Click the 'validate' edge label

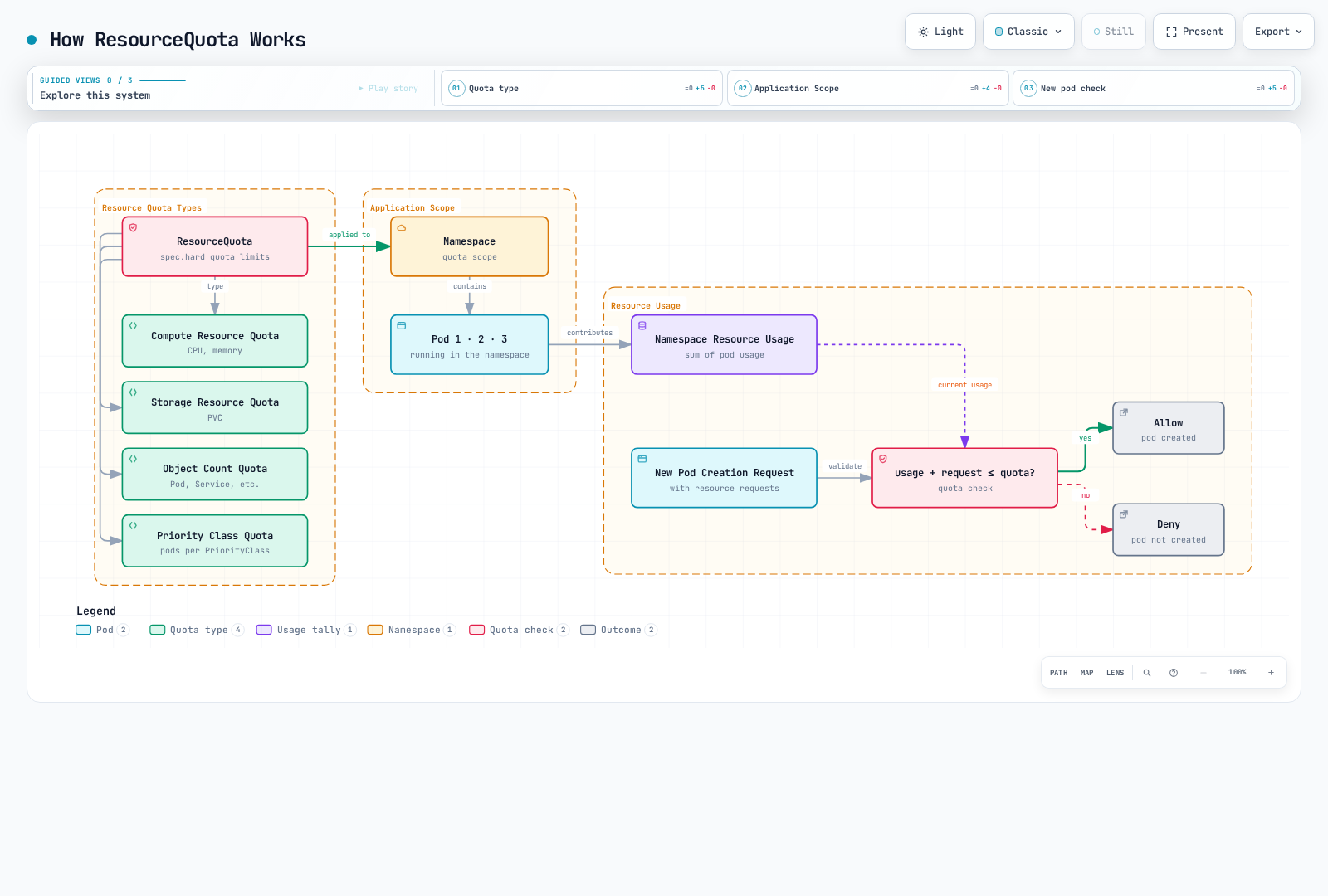[x=845, y=466]
